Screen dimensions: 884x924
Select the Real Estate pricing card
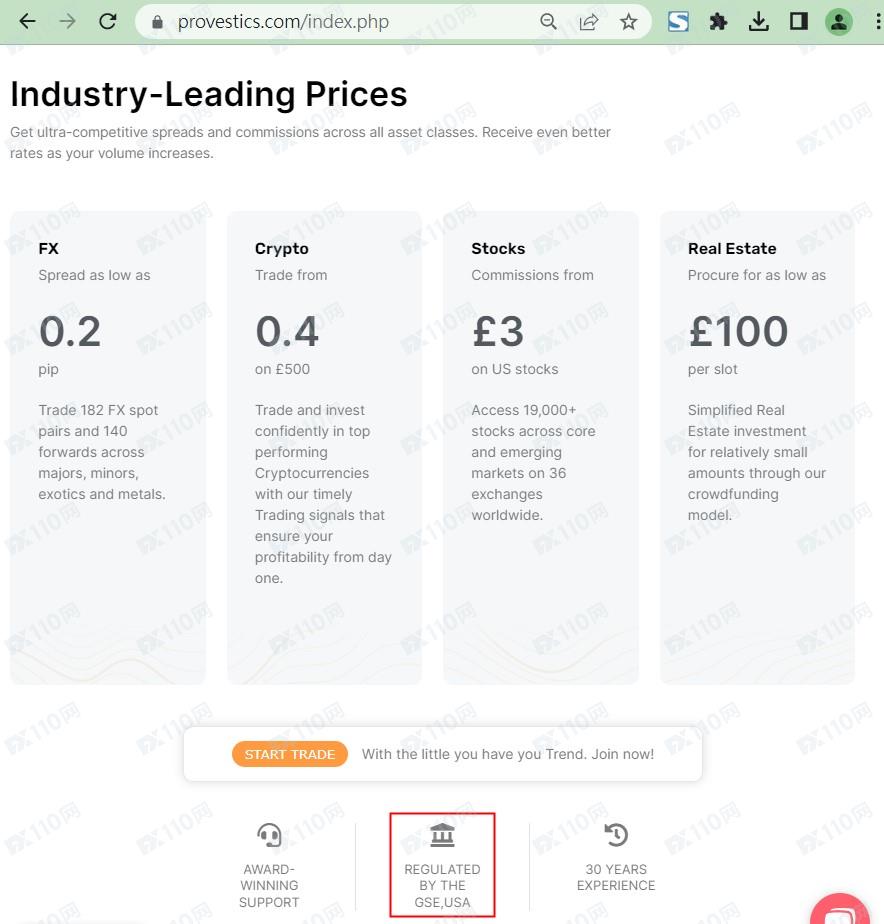(x=757, y=447)
